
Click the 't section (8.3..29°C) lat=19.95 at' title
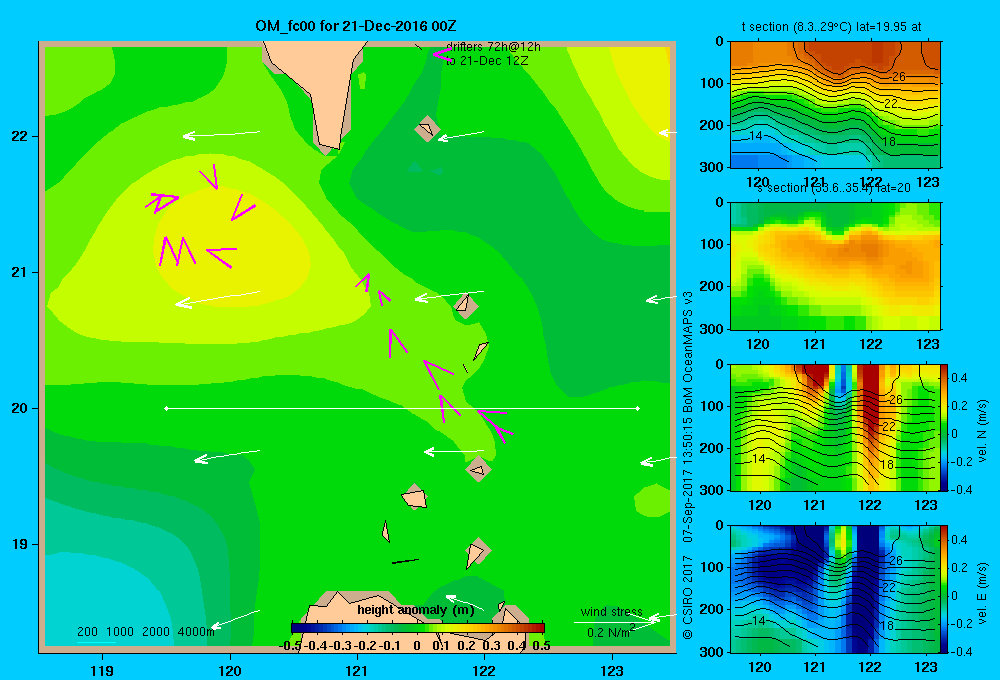point(831,27)
